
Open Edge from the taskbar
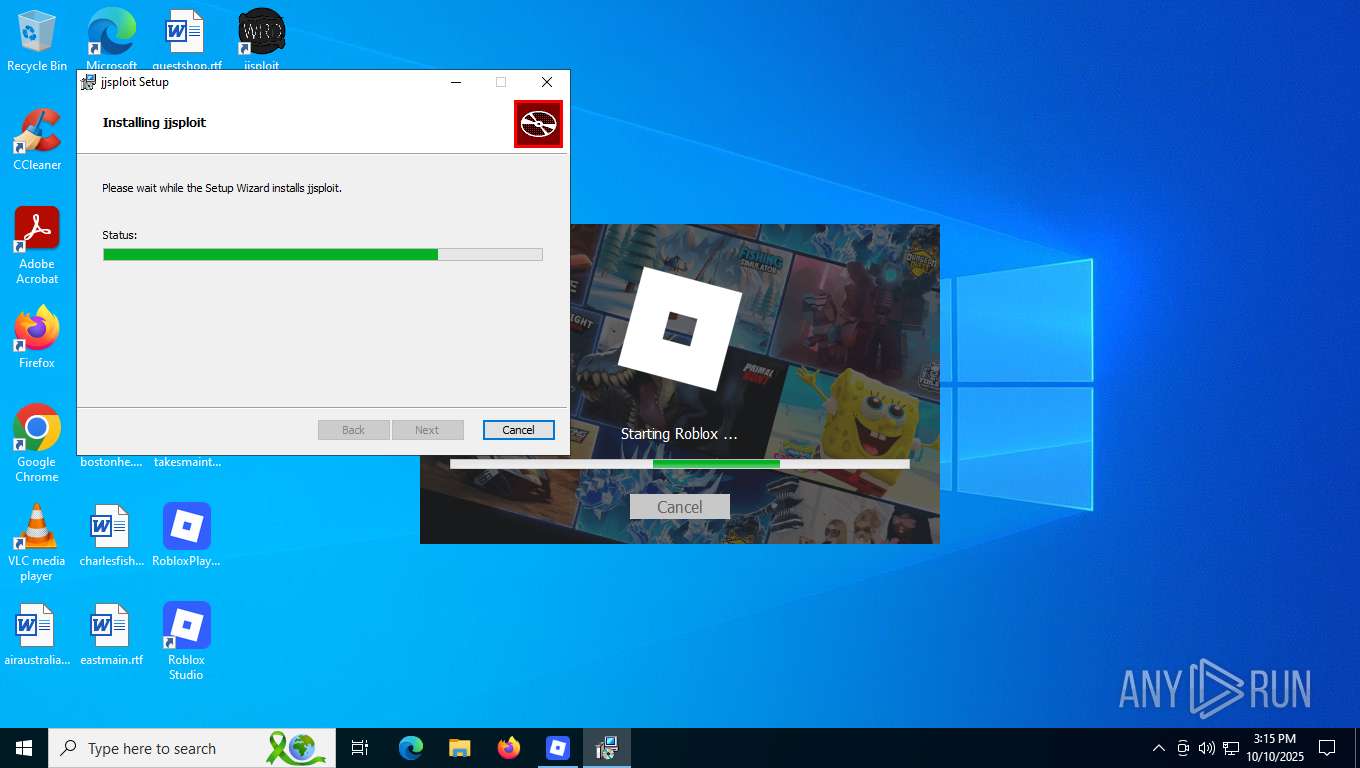pos(410,748)
